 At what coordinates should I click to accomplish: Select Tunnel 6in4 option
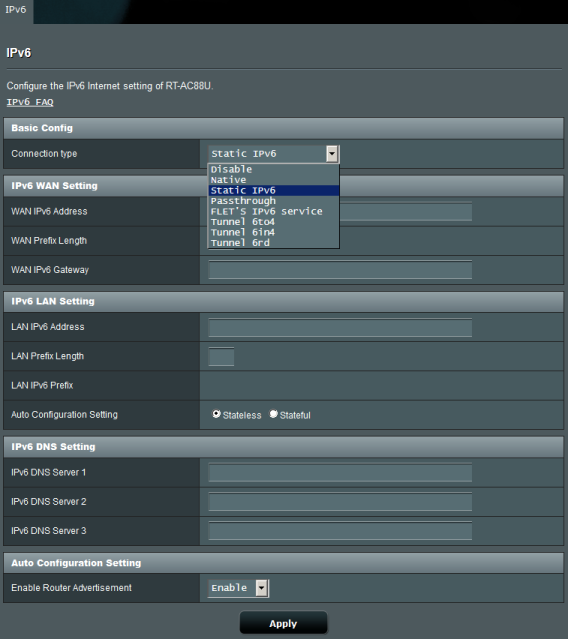pos(273,232)
